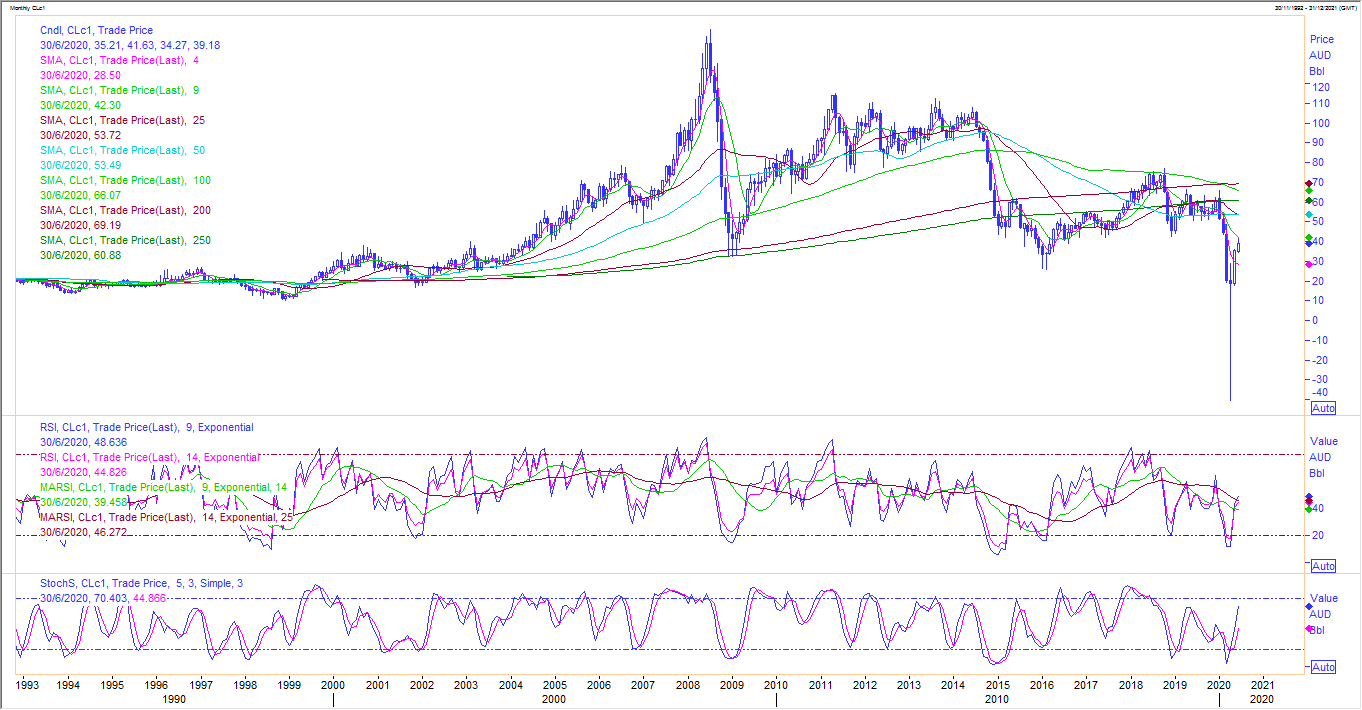The height and width of the screenshot is (710, 1362).
Task: Select the magenta SMA 4 marker on the price axis
Action: (1310, 264)
